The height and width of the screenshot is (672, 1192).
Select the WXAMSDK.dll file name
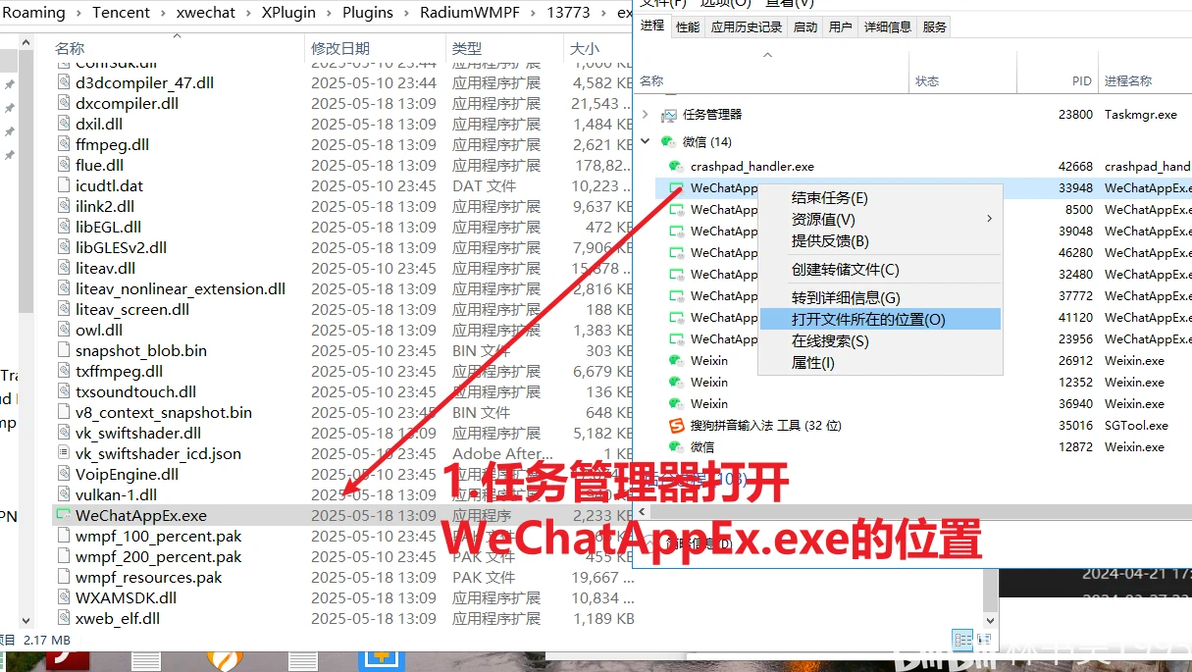pyautogui.click(x=126, y=598)
